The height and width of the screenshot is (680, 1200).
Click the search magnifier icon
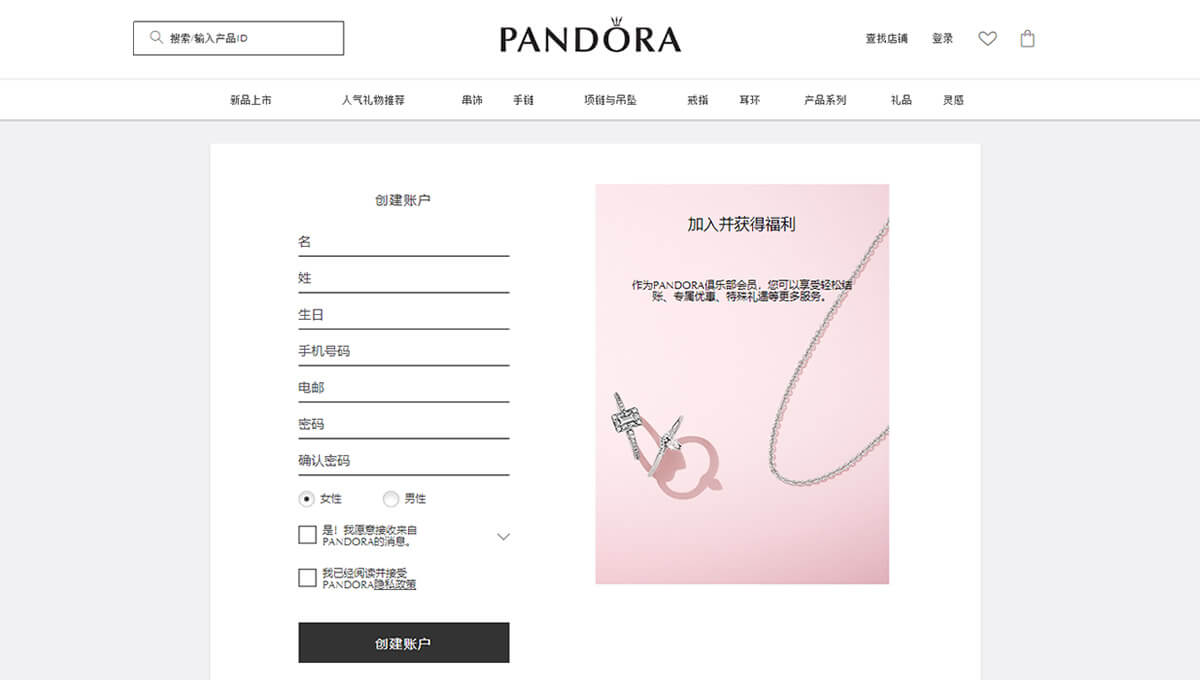point(156,37)
